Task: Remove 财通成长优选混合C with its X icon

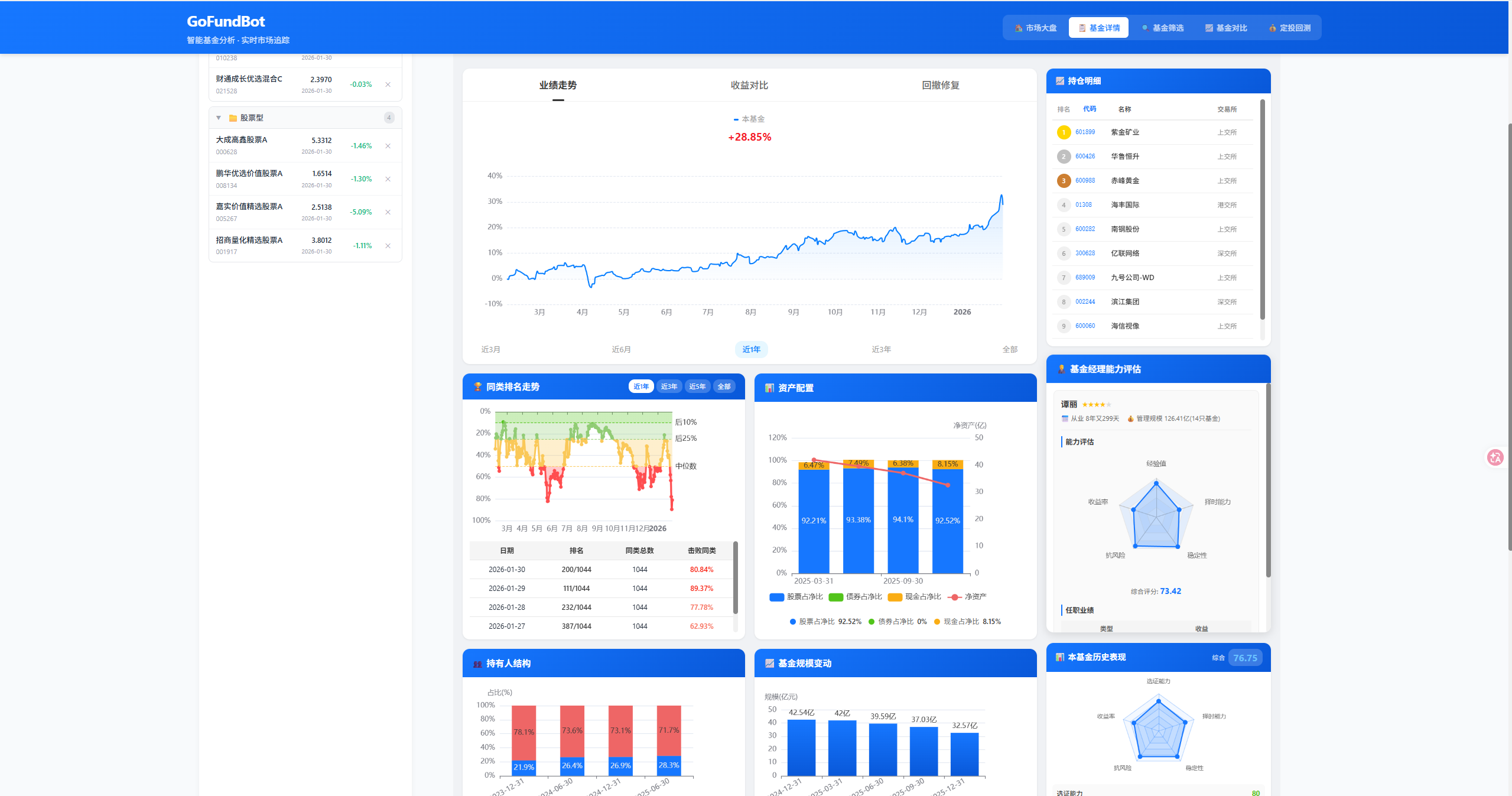Action: click(x=388, y=85)
